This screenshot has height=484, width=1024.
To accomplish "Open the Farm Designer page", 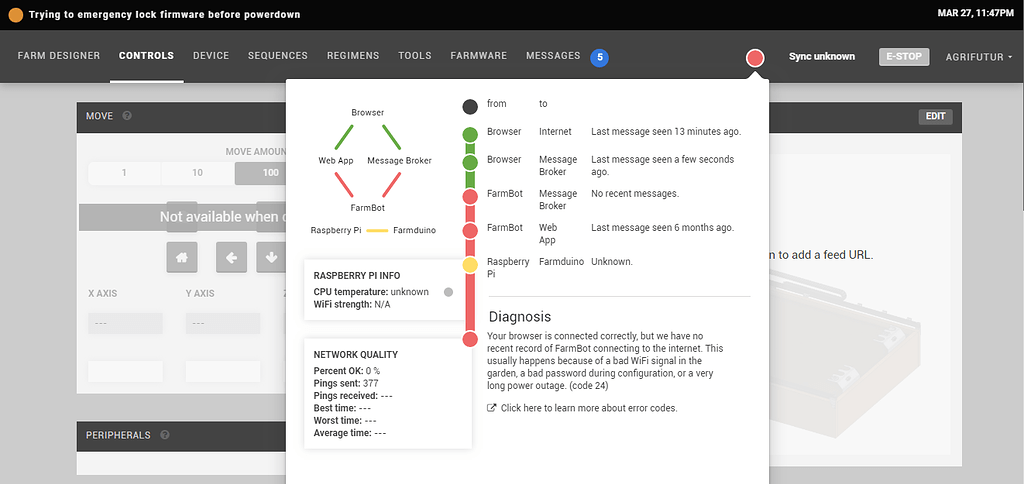I will [59, 56].
